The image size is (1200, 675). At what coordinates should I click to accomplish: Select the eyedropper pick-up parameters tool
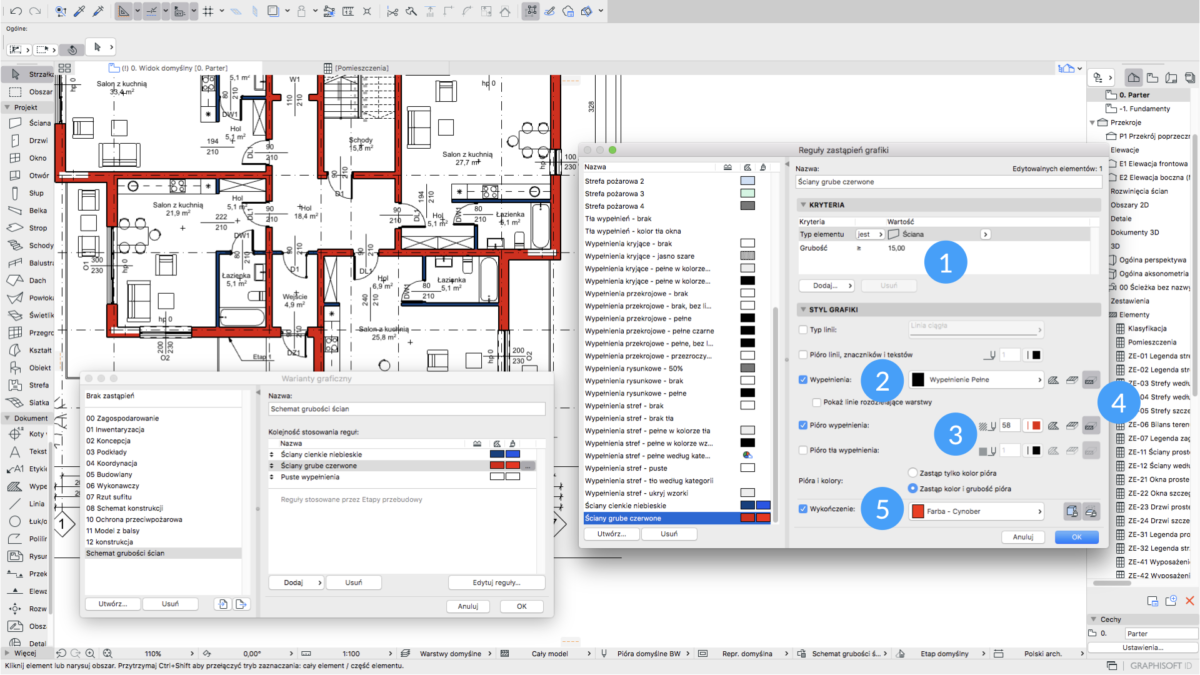78,11
